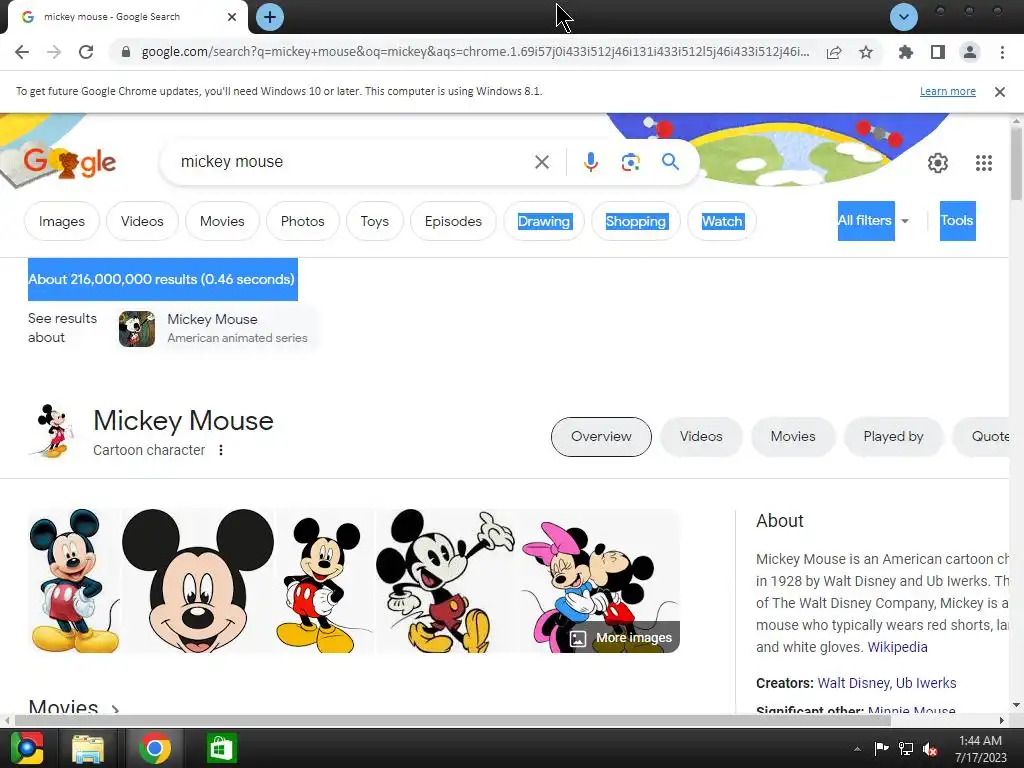Select the Episodes filter chip

453,221
